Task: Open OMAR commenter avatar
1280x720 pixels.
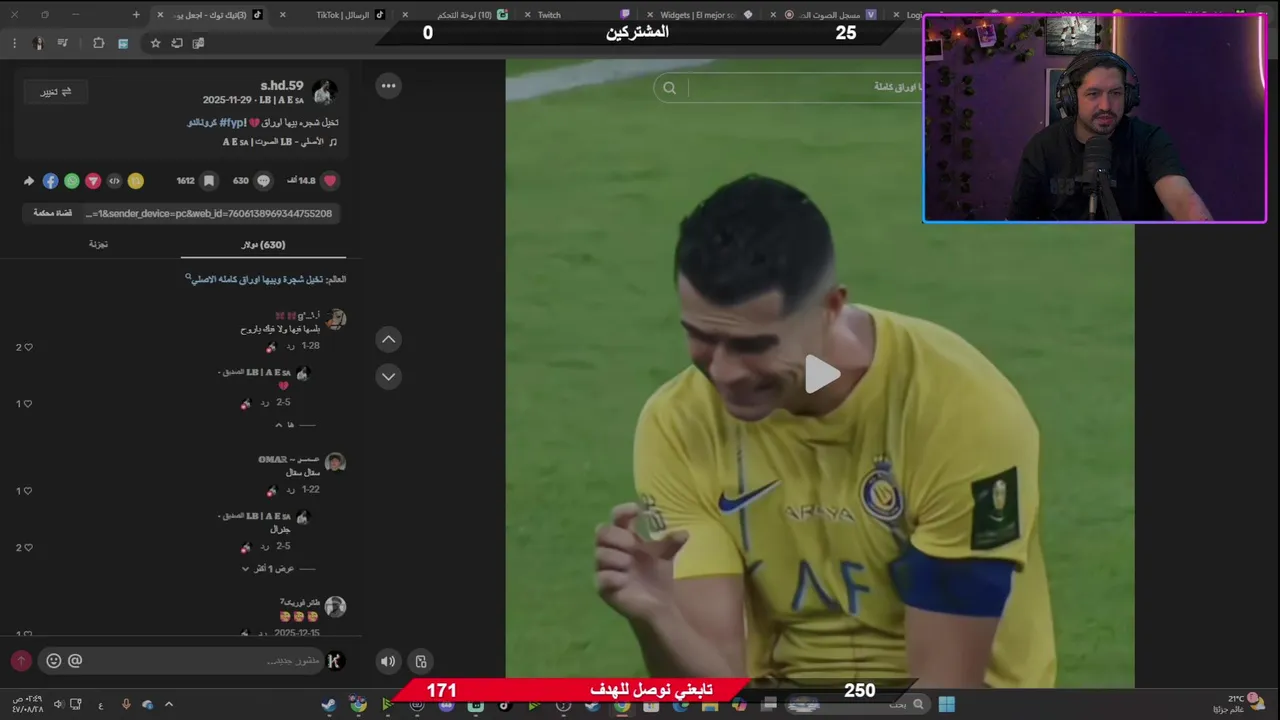Action: coord(335,462)
